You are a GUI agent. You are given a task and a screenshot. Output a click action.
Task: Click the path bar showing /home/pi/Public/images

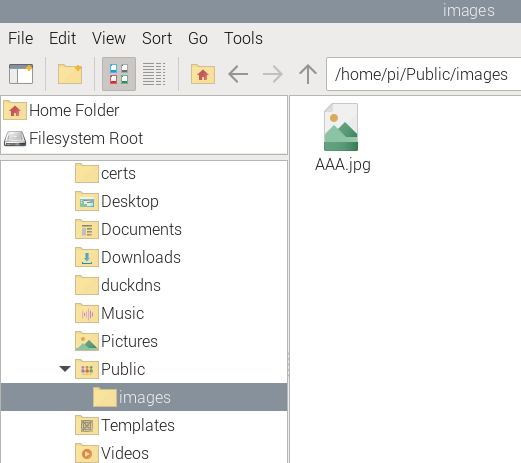(x=424, y=74)
